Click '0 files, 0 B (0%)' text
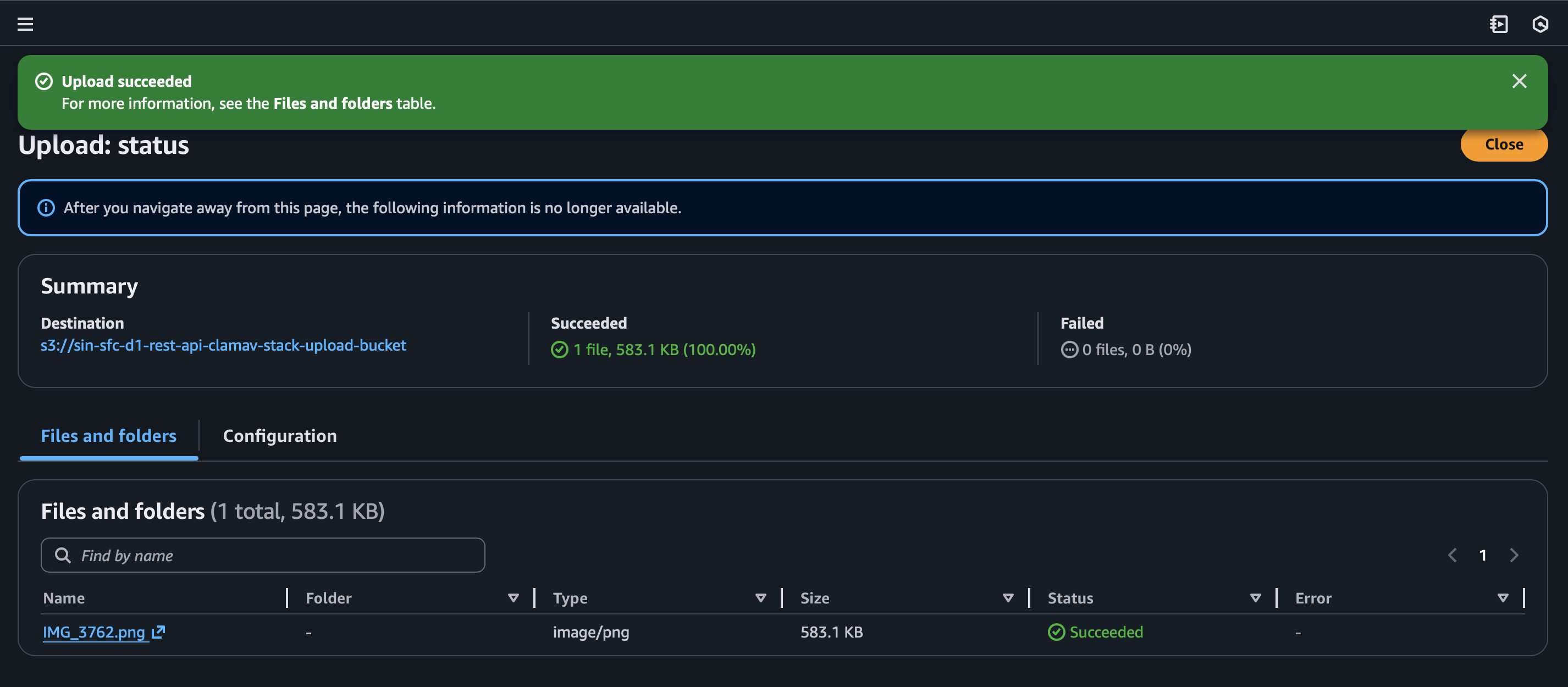This screenshot has width=1568, height=687. [1136, 350]
